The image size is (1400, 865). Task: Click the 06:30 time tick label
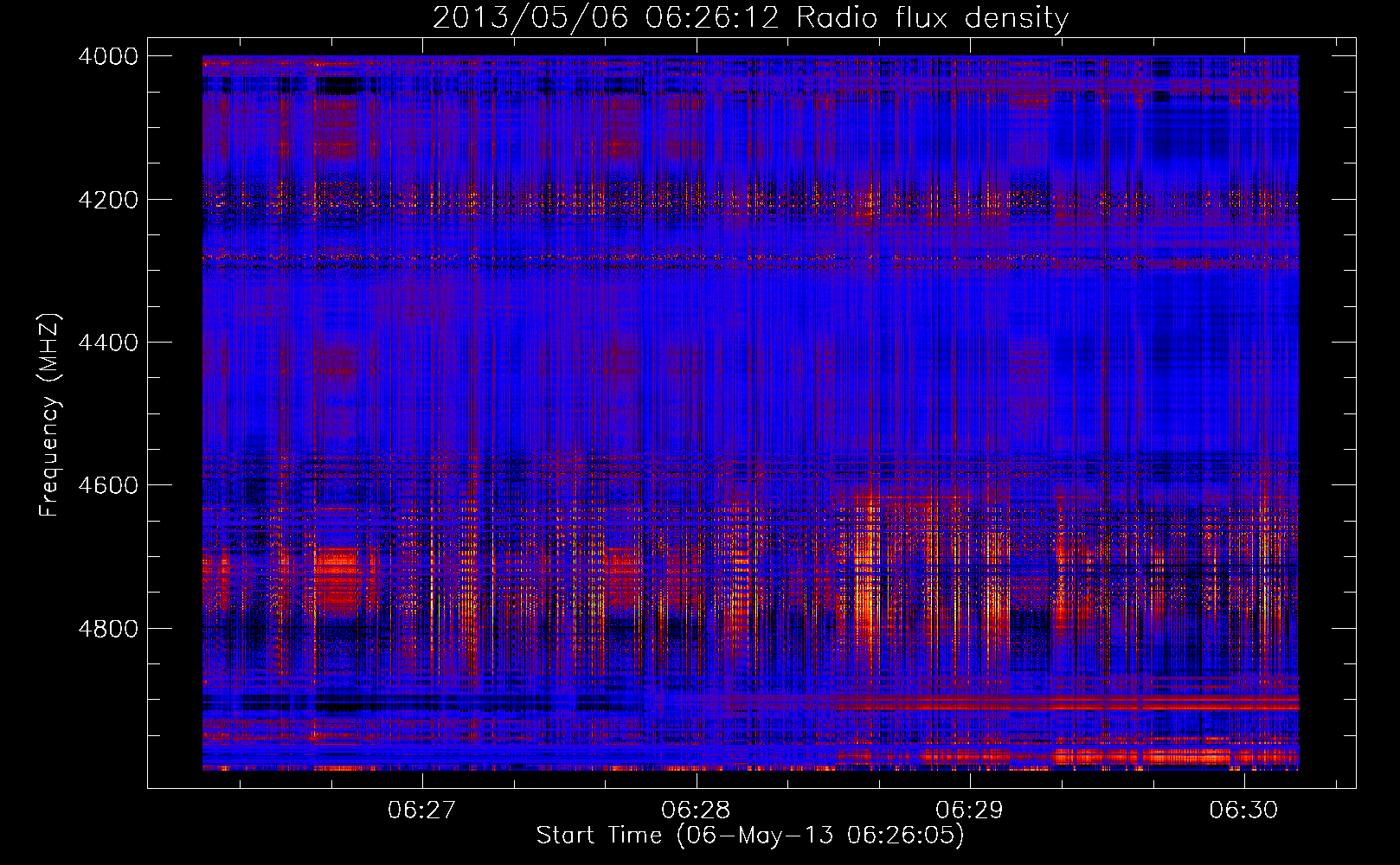pyautogui.click(x=1243, y=811)
